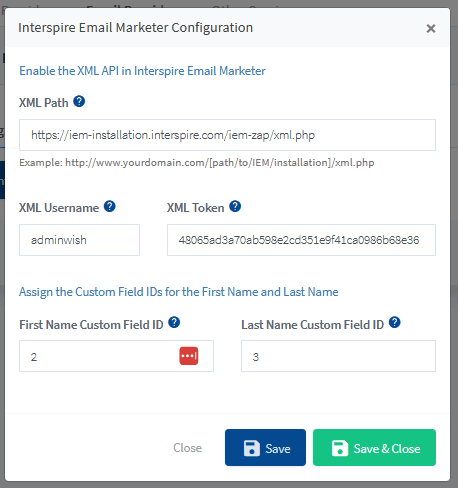Click the blue Save button
The height and width of the screenshot is (488, 458).
click(265, 447)
